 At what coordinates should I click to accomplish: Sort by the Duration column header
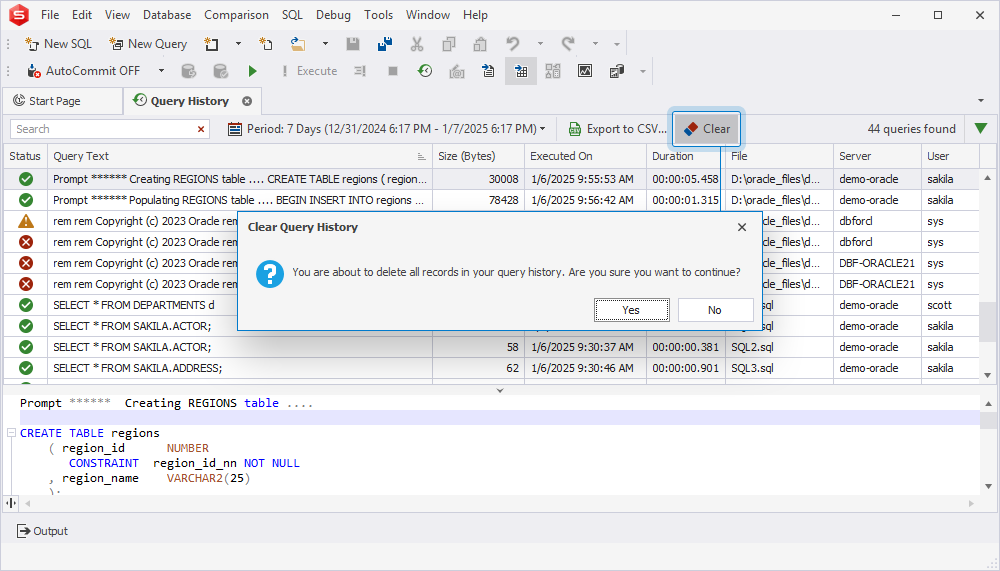(686, 156)
